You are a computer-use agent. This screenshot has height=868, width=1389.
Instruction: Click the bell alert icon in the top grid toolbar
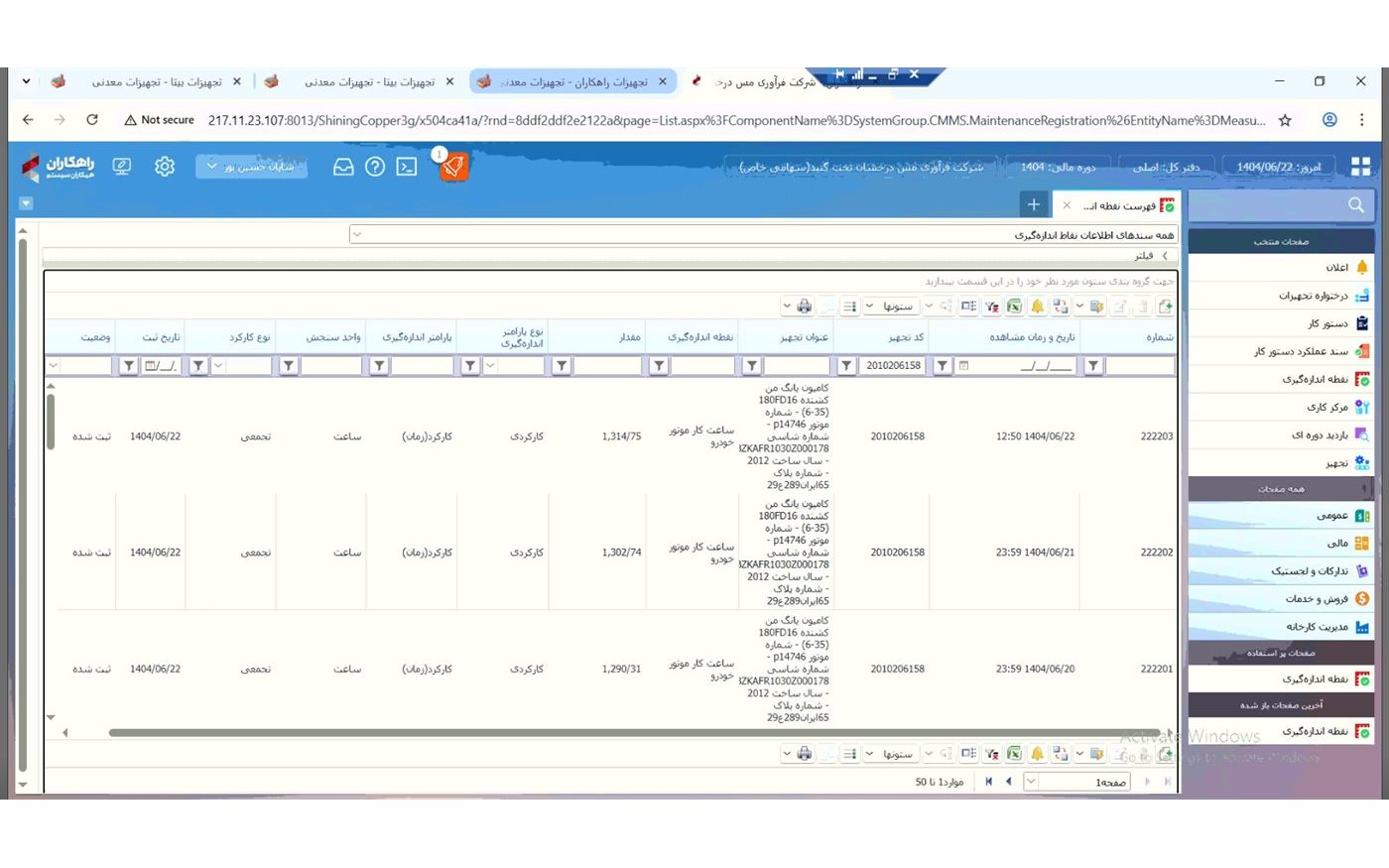(1037, 307)
